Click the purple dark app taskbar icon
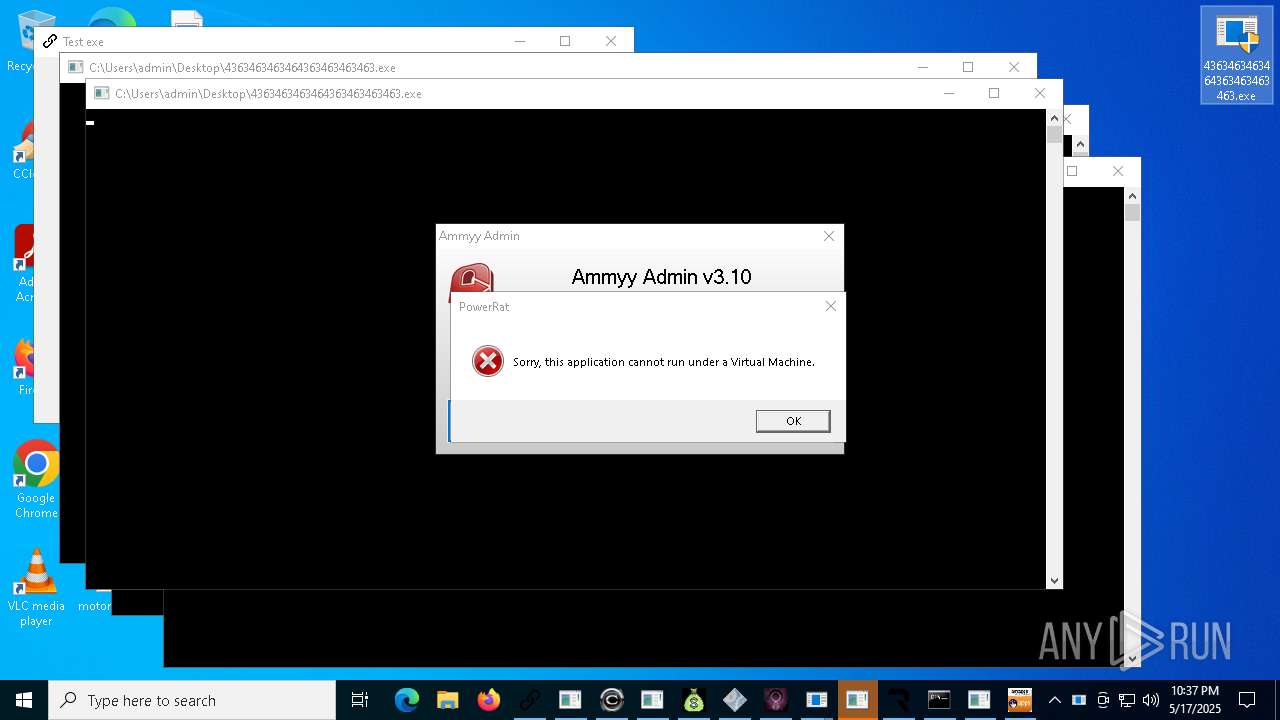This screenshot has width=1280, height=720. [x=775, y=700]
